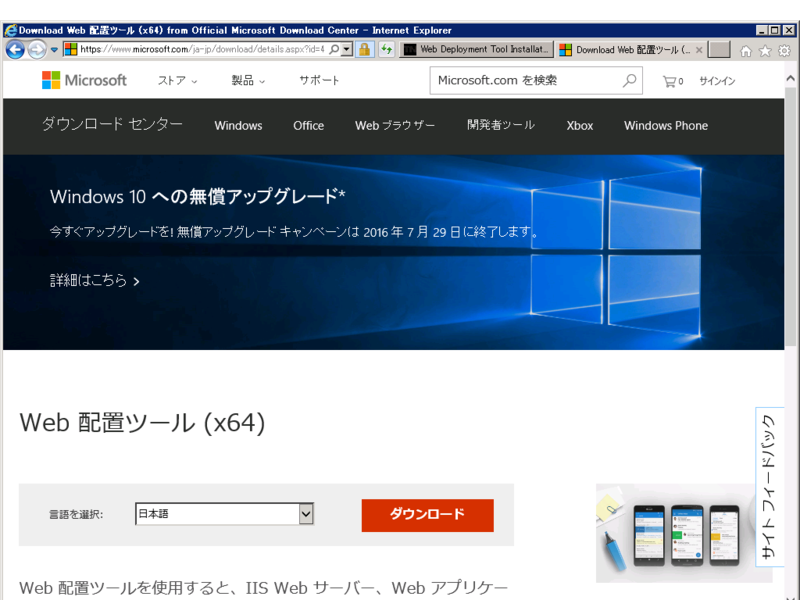Click the red ダウンロード button
Viewport: 800px width, 600px height.
(428, 515)
